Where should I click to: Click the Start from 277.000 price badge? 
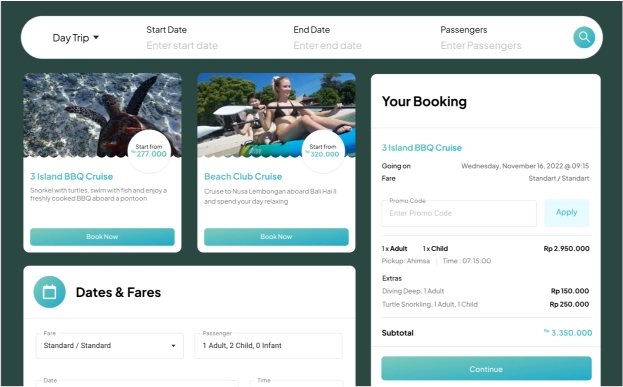click(x=149, y=151)
